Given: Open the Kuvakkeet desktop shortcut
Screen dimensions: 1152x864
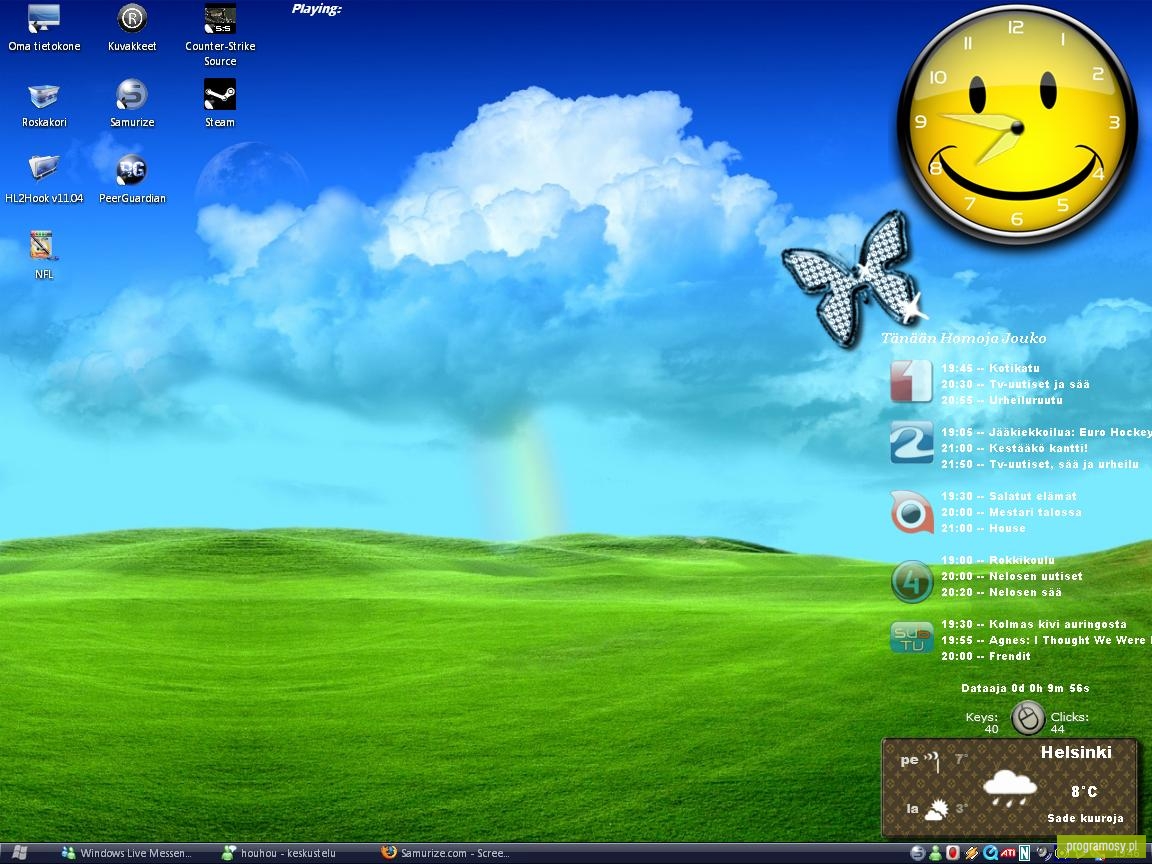Looking at the screenshot, I should [x=132, y=28].
